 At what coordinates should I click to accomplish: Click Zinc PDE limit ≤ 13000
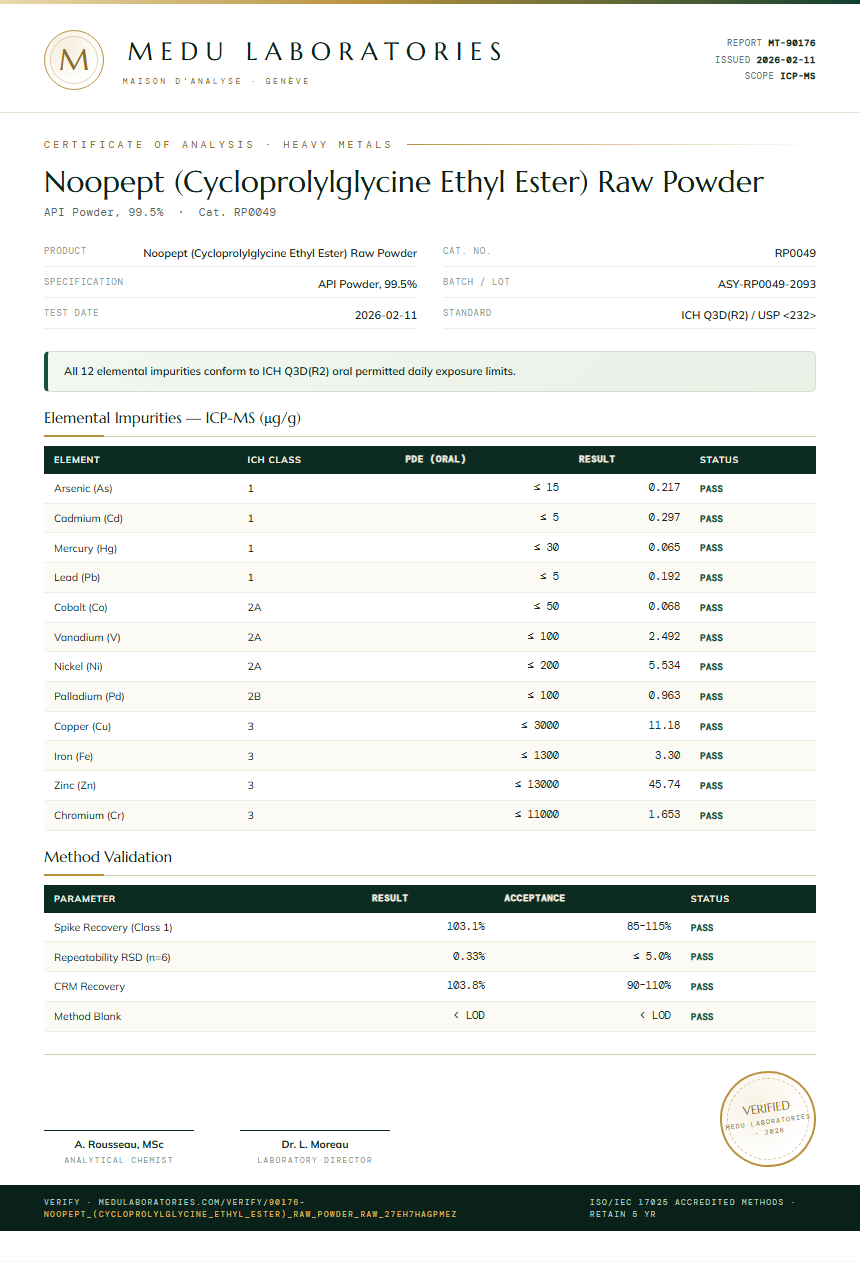pos(537,784)
